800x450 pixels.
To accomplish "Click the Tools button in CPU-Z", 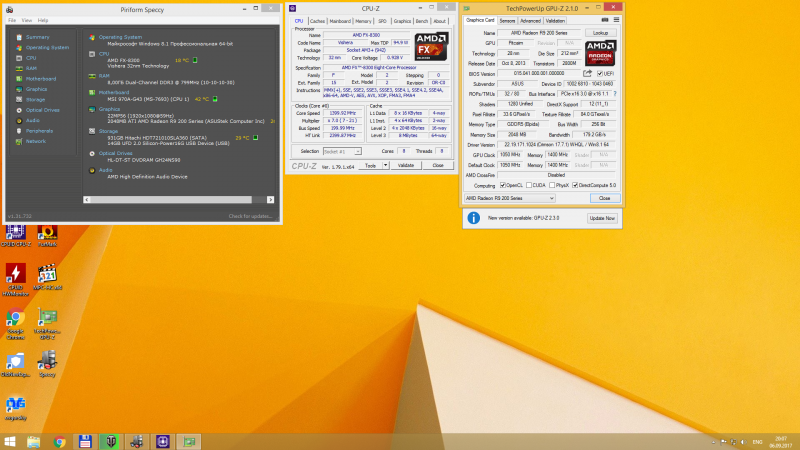I will pos(371,166).
